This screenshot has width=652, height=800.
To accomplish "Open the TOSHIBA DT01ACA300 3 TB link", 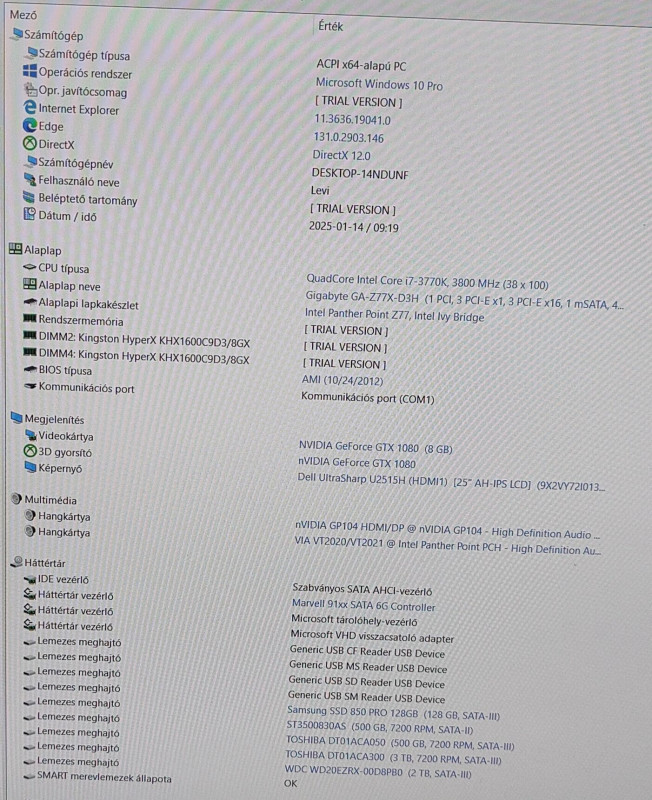I will pyautogui.click(x=393, y=757).
